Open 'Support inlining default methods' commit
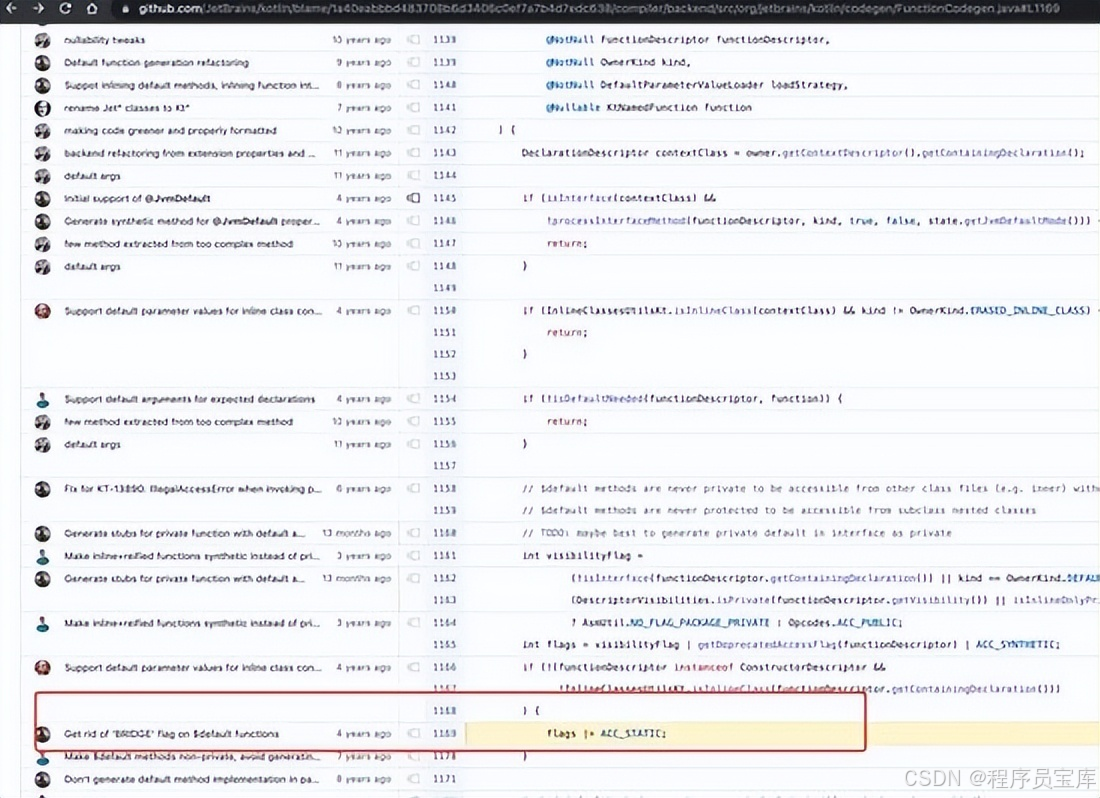This screenshot has height=798, width=1100. [x=192, y=85]
